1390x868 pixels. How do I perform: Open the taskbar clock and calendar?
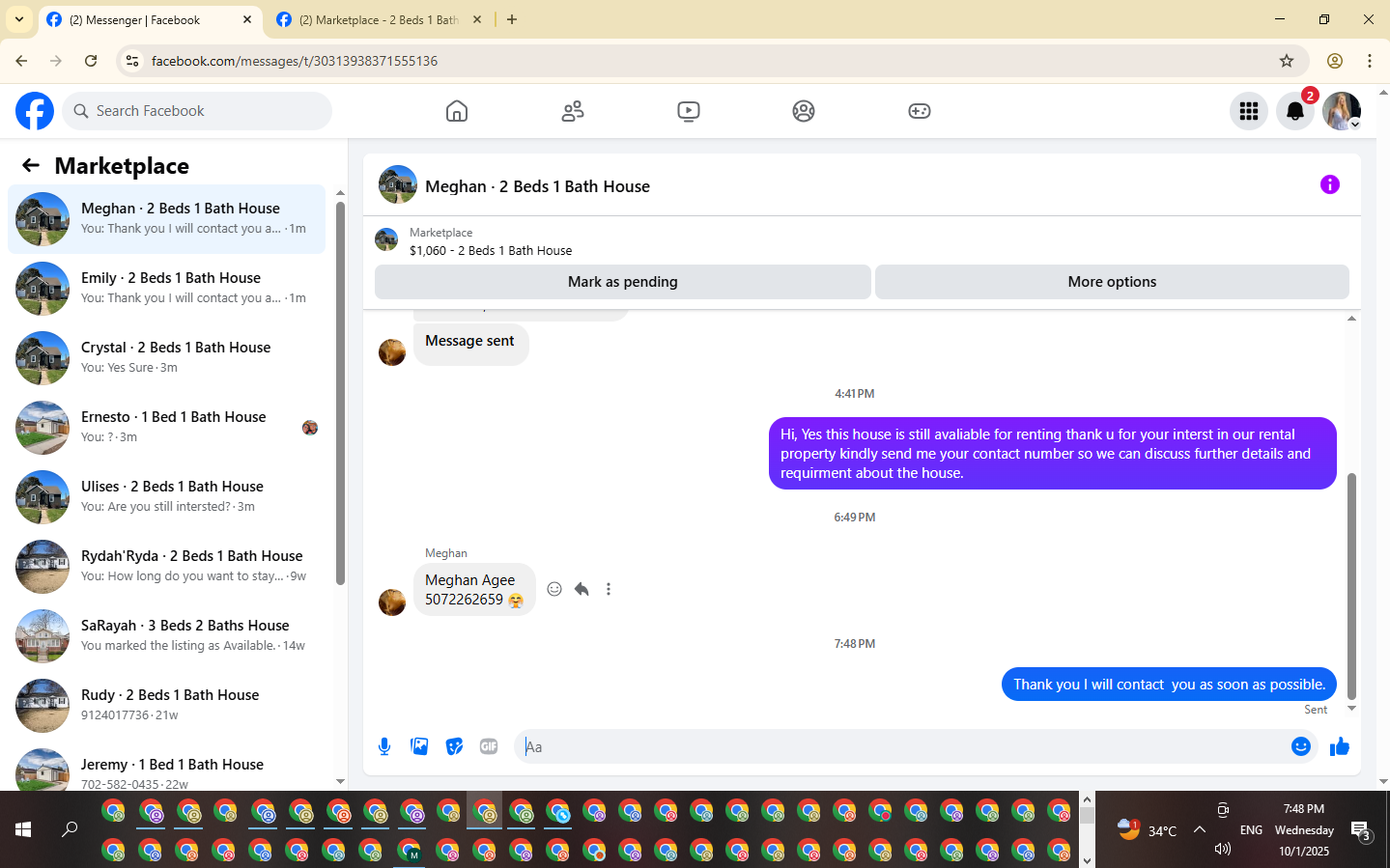pos(1304,829)
